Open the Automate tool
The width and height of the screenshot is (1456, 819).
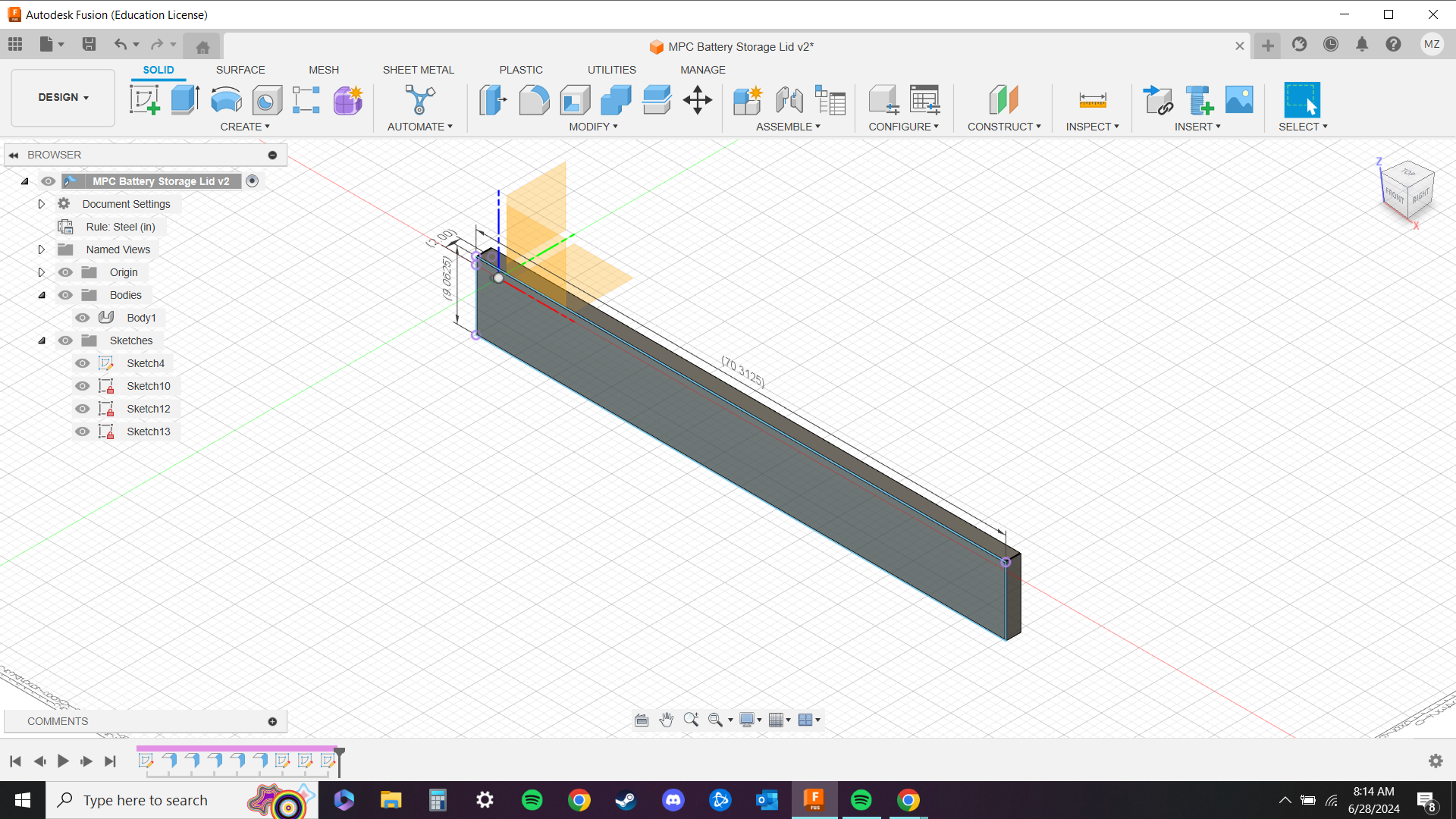tap(419, 99)
